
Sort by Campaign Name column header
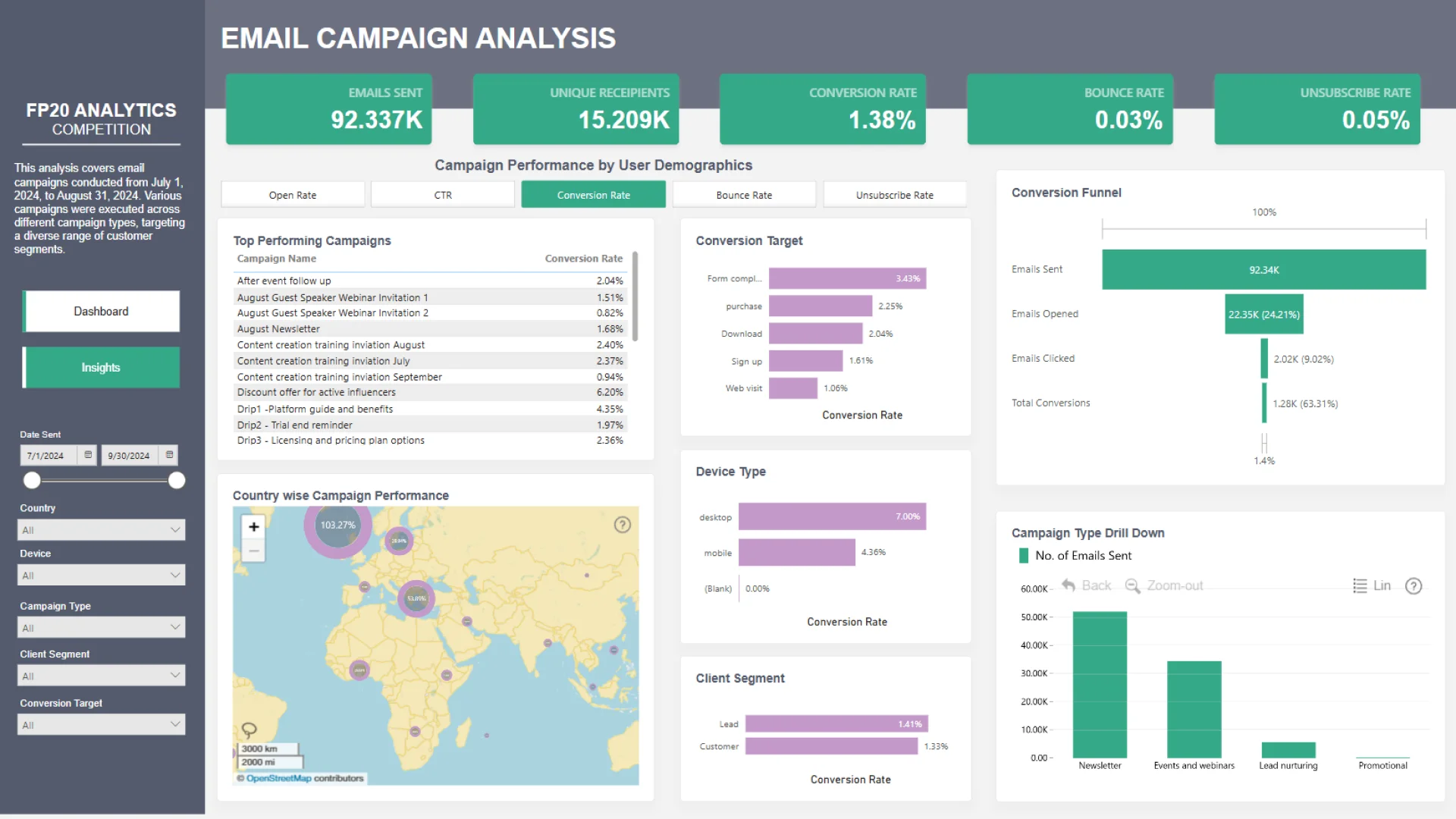pyautogui.click(x=277, y=259)
